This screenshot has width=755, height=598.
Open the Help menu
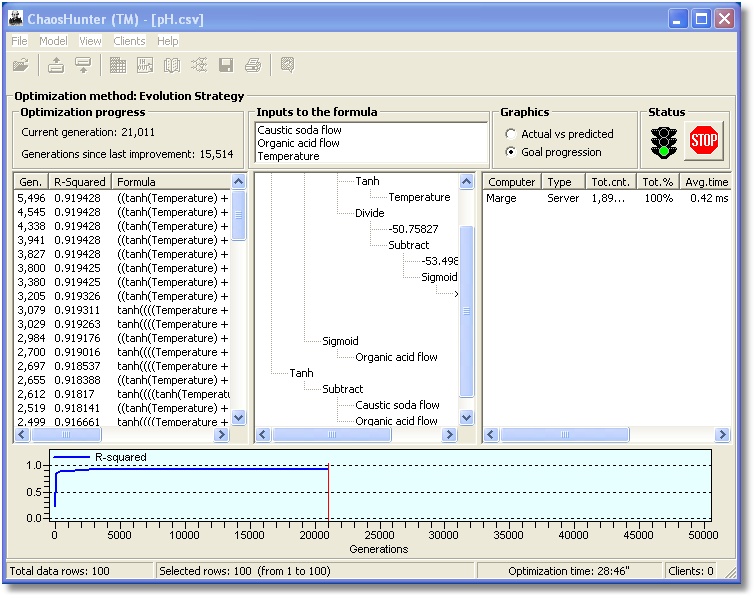click(x=168, y=41)
